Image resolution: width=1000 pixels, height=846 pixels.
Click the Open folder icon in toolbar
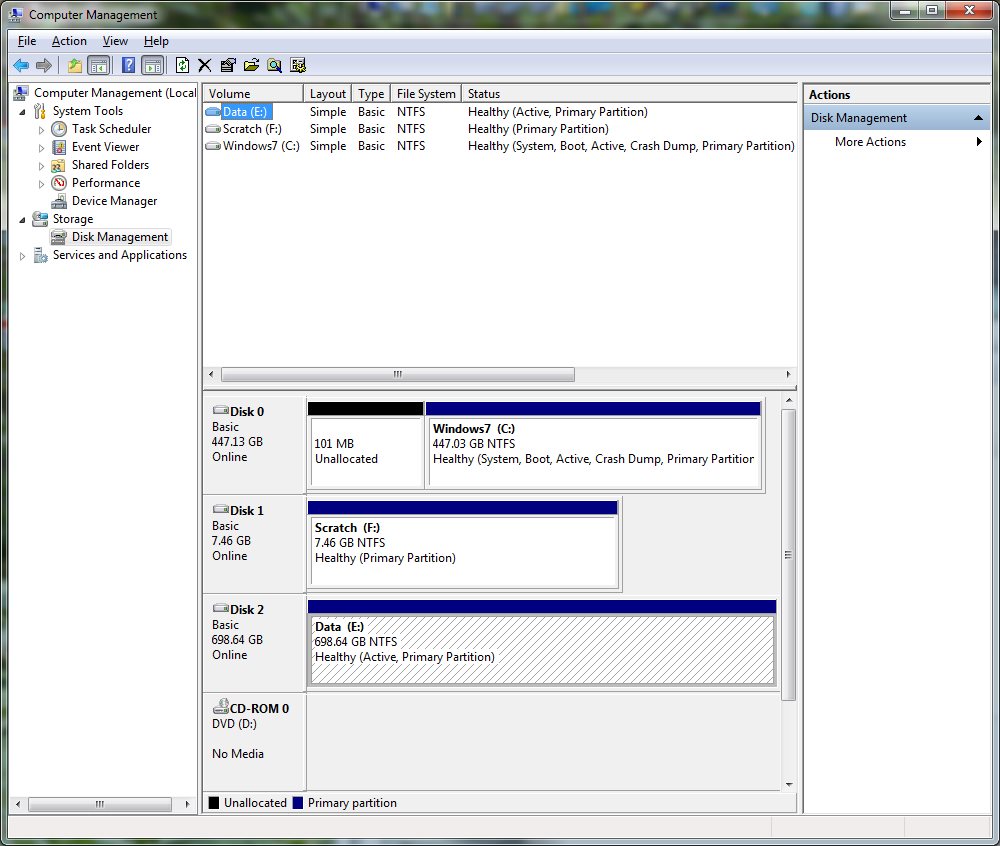pos(251,65)
